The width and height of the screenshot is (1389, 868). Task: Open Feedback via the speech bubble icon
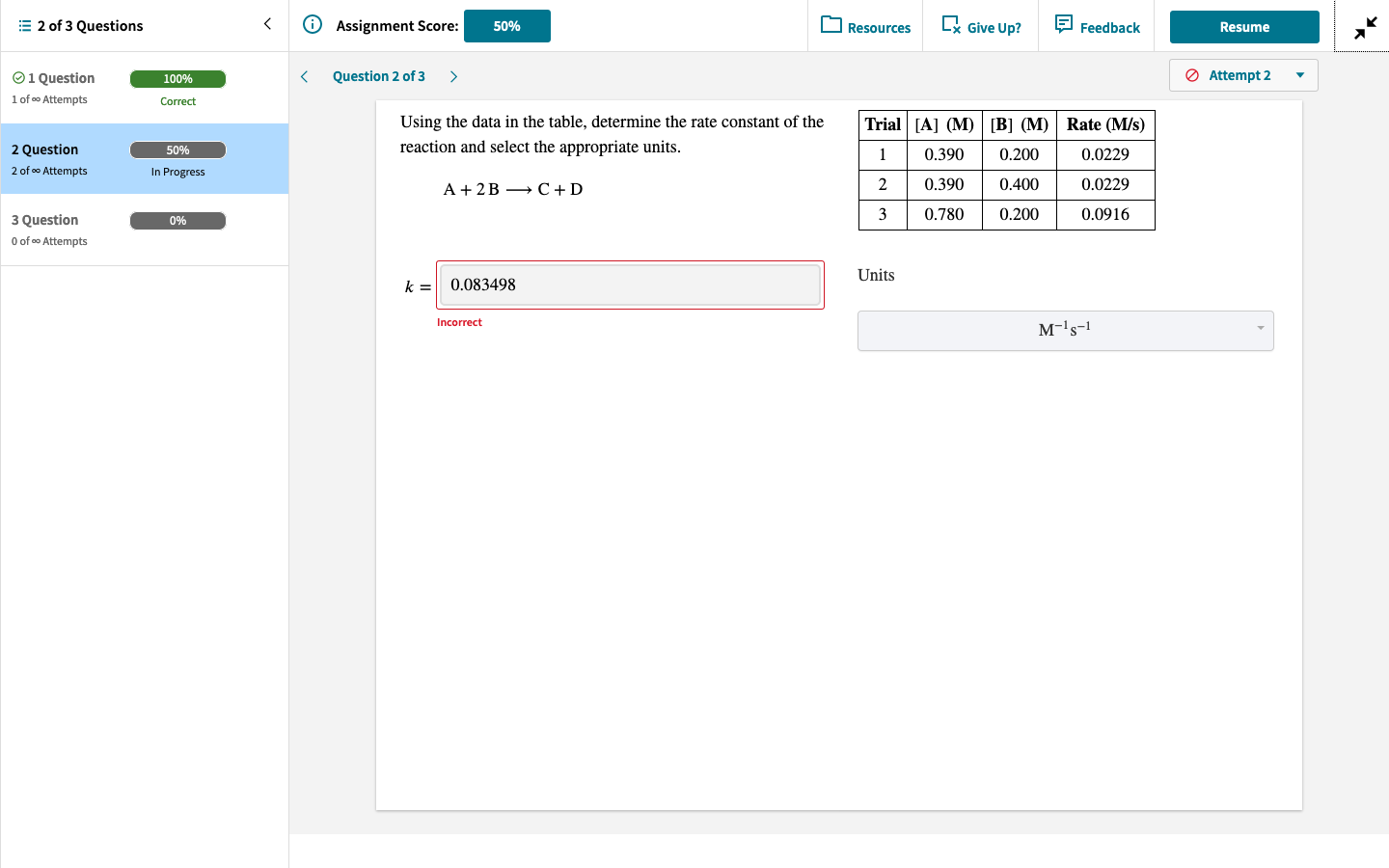pos(1062,25)
